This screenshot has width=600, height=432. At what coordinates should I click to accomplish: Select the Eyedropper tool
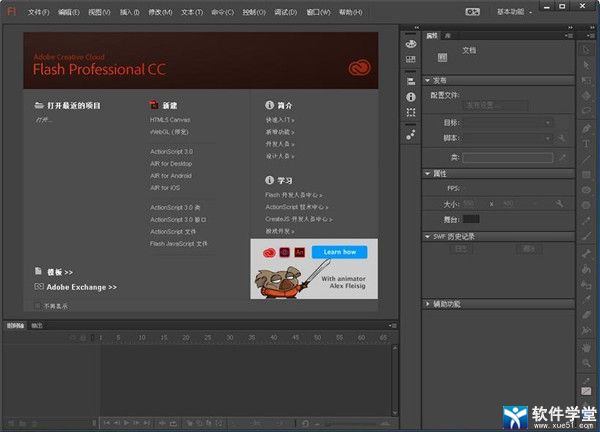(x=586, y=299)
